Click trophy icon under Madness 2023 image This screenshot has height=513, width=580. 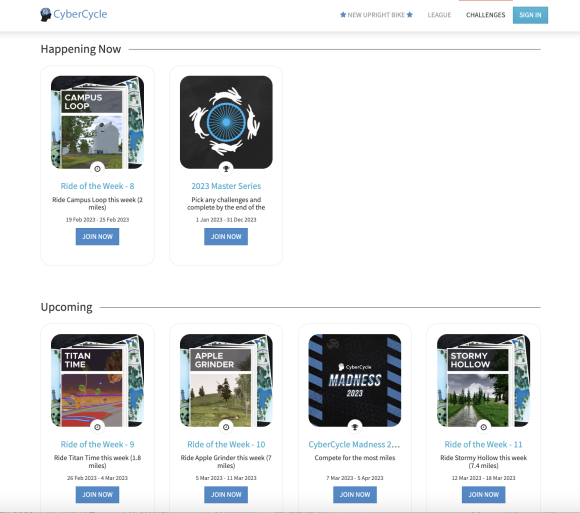click(355, 427)
